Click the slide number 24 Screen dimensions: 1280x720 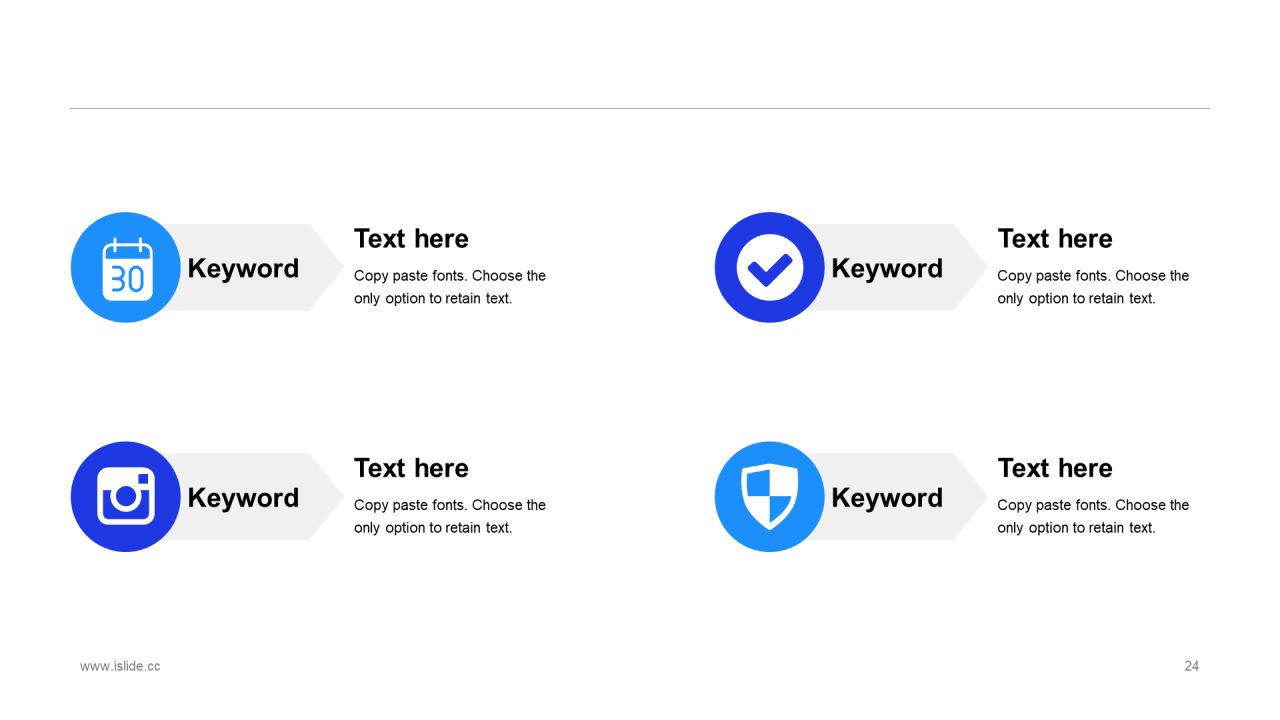pyautogui.click(x=1191, y=666)
